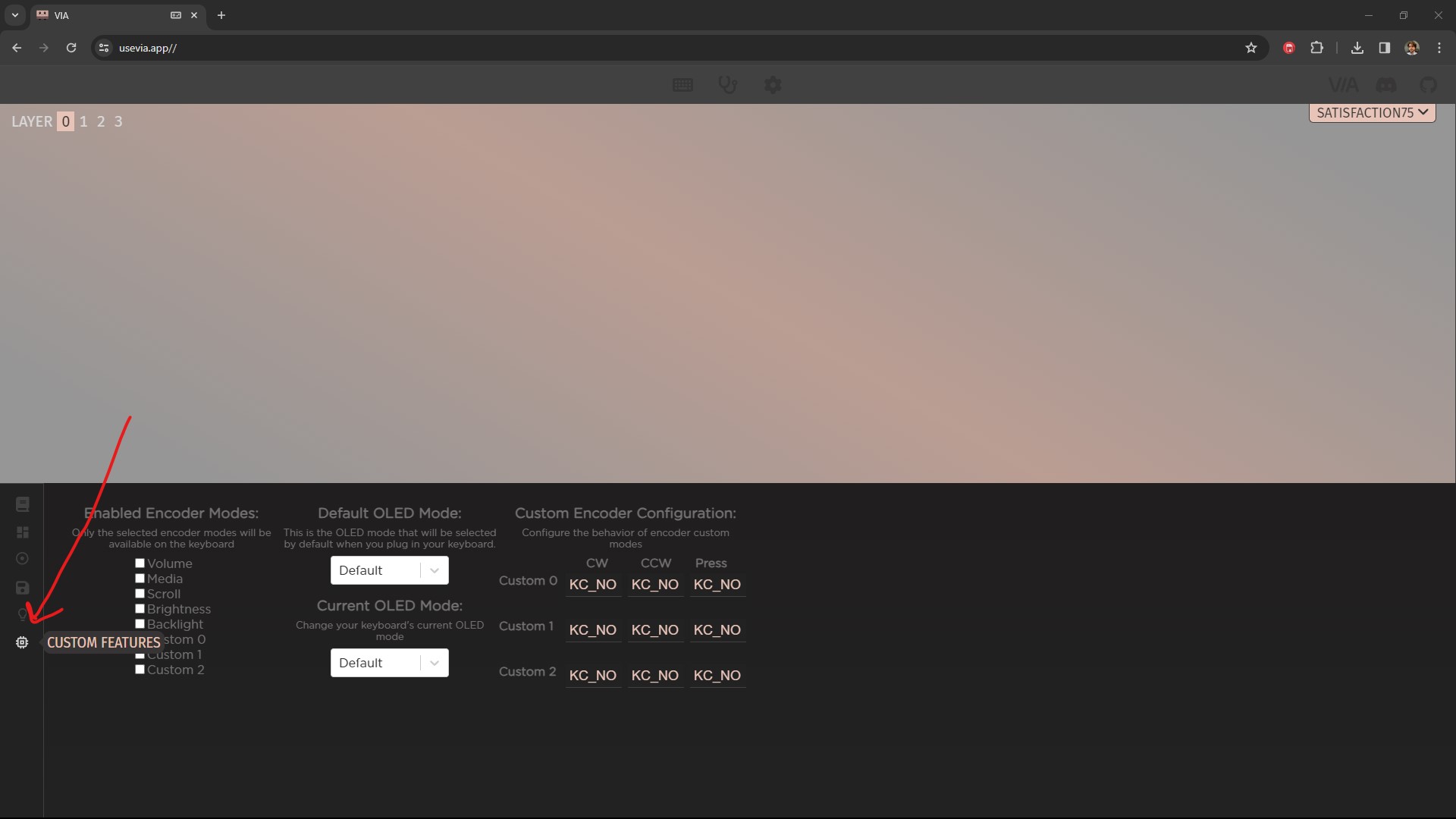Click the Default OLED Mode heading
The image size is (1456, 819).
pos(390,513)
